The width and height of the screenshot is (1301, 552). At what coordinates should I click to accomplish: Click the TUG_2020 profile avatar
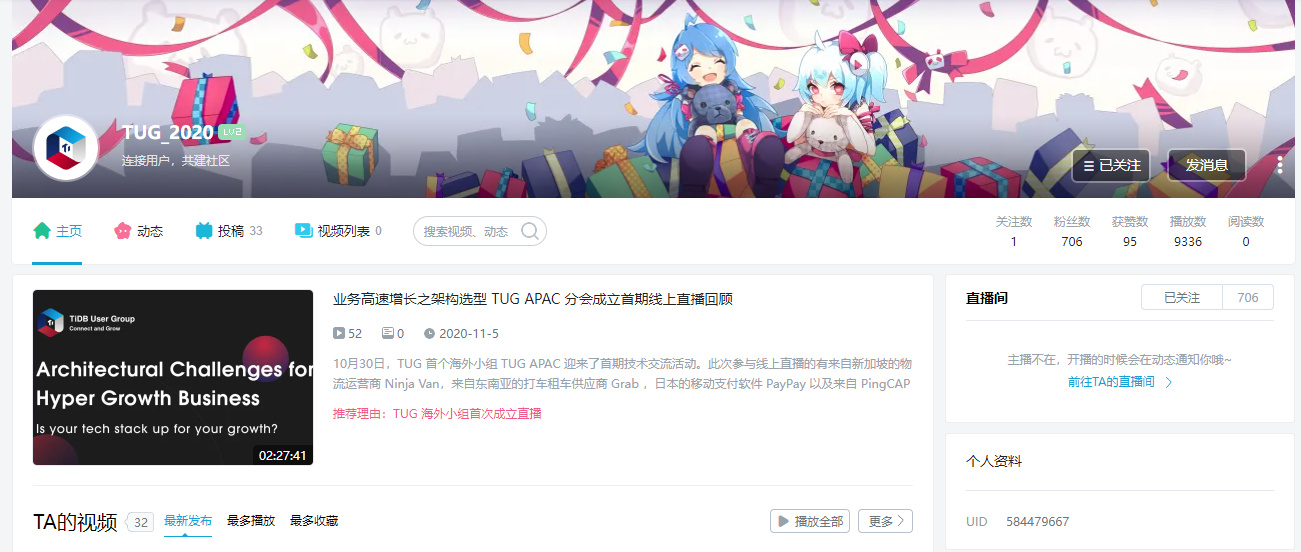click(66, 148)
